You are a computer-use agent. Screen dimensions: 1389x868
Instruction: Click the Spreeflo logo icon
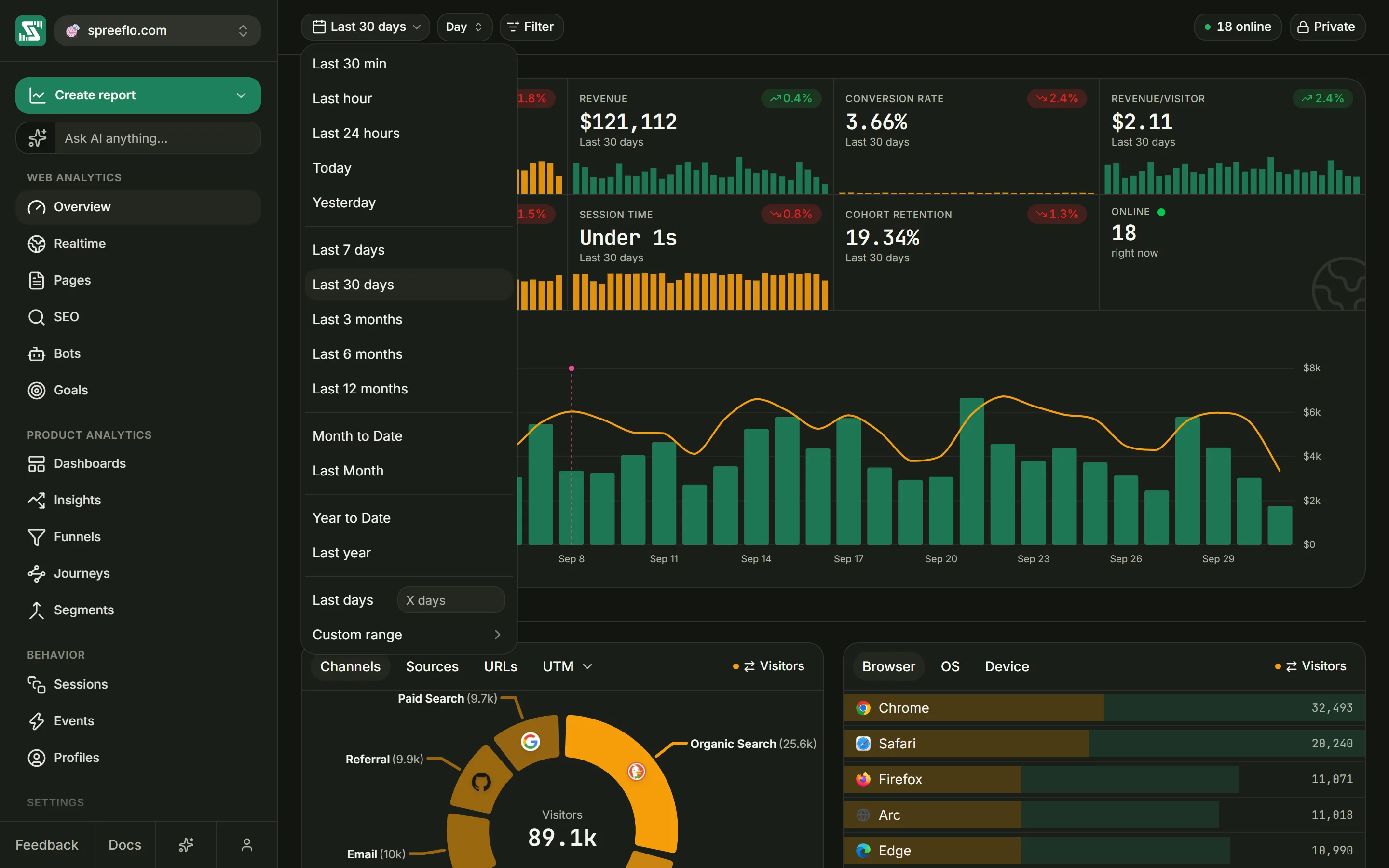30,30
